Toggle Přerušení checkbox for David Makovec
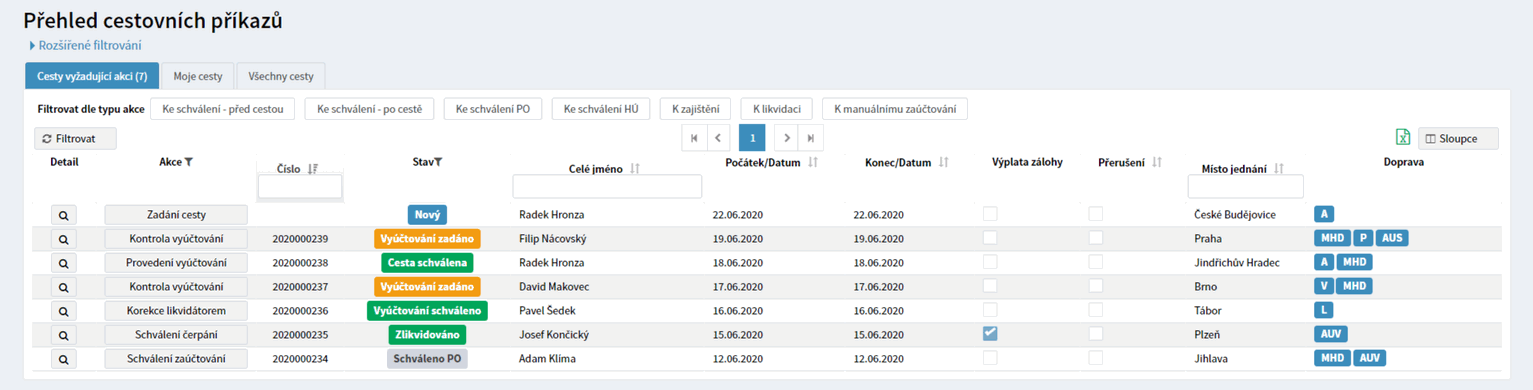 pyautogui.click(x=1096, y=286)
